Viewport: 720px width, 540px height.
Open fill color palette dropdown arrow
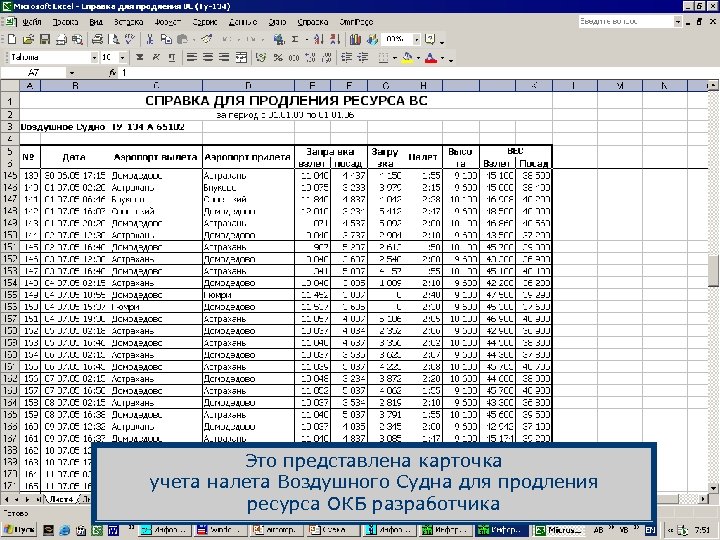tap(418, 58)
